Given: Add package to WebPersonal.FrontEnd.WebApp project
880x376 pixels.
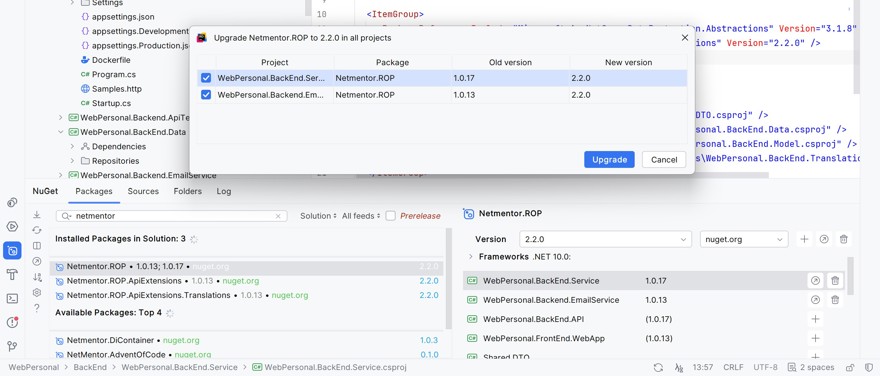Looking at the screenshot, I should [x=815, y=338].
